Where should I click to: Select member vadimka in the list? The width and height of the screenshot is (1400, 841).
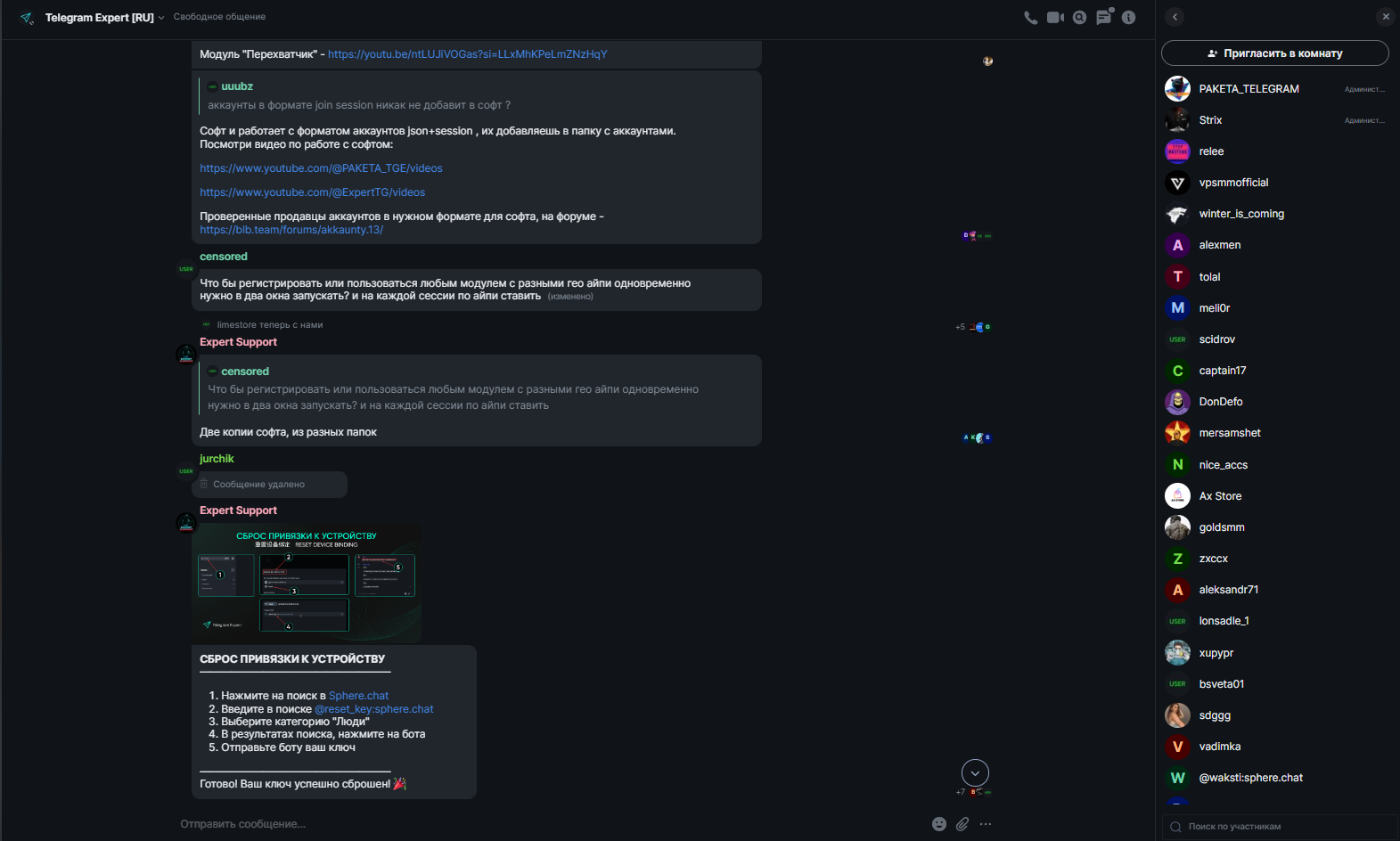click(x=1276, y=747)
